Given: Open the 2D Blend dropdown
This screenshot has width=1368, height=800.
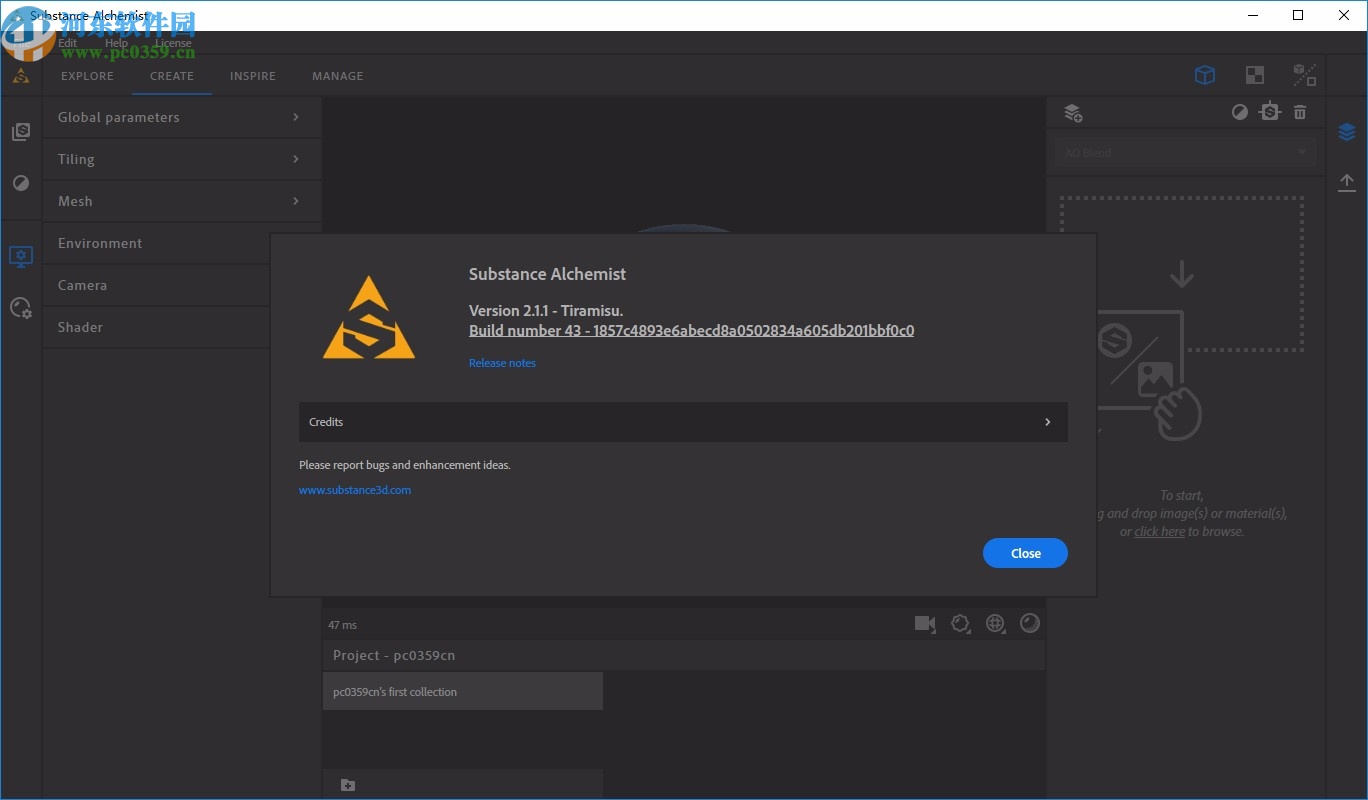Looking at the screenshot, I should click(1186, 153).
